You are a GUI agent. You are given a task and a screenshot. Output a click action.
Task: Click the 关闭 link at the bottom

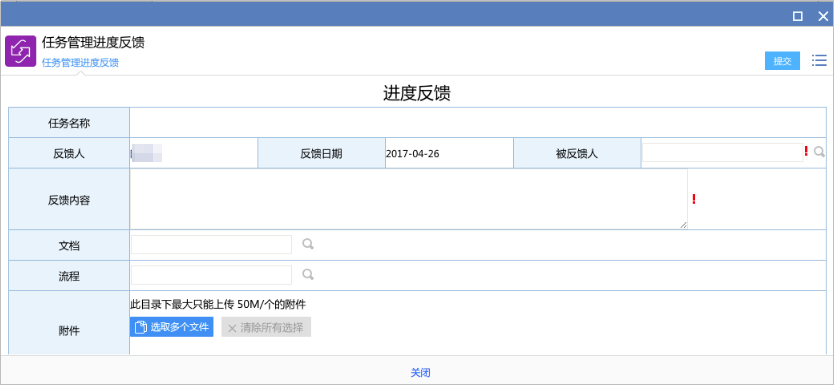(420, 373)
